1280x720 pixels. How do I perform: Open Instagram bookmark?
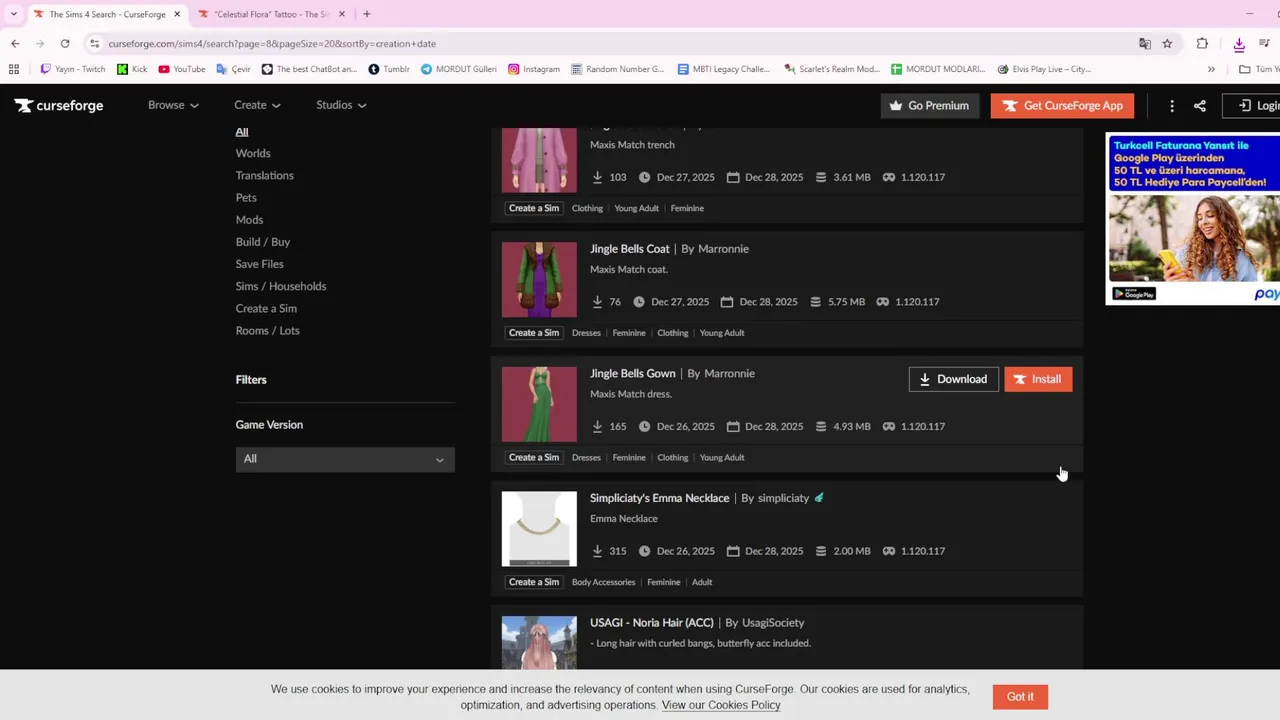click(534, 69)
